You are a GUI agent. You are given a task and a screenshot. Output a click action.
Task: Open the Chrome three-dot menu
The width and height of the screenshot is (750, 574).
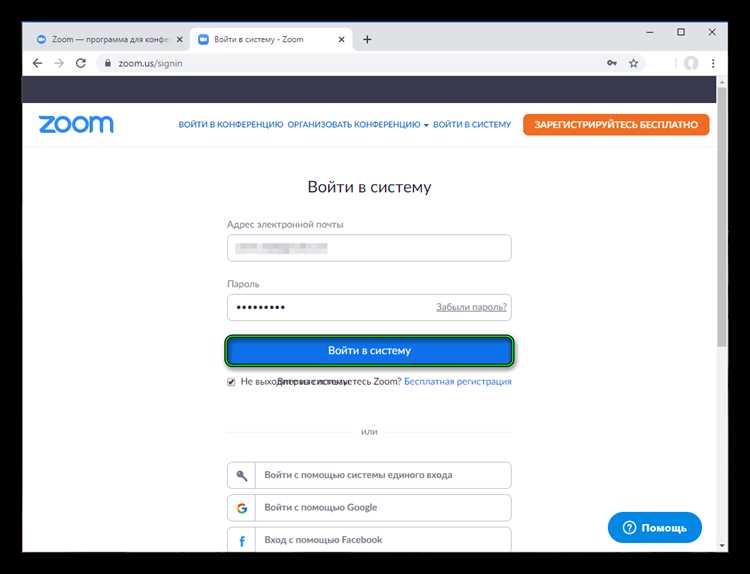(713, 63)
